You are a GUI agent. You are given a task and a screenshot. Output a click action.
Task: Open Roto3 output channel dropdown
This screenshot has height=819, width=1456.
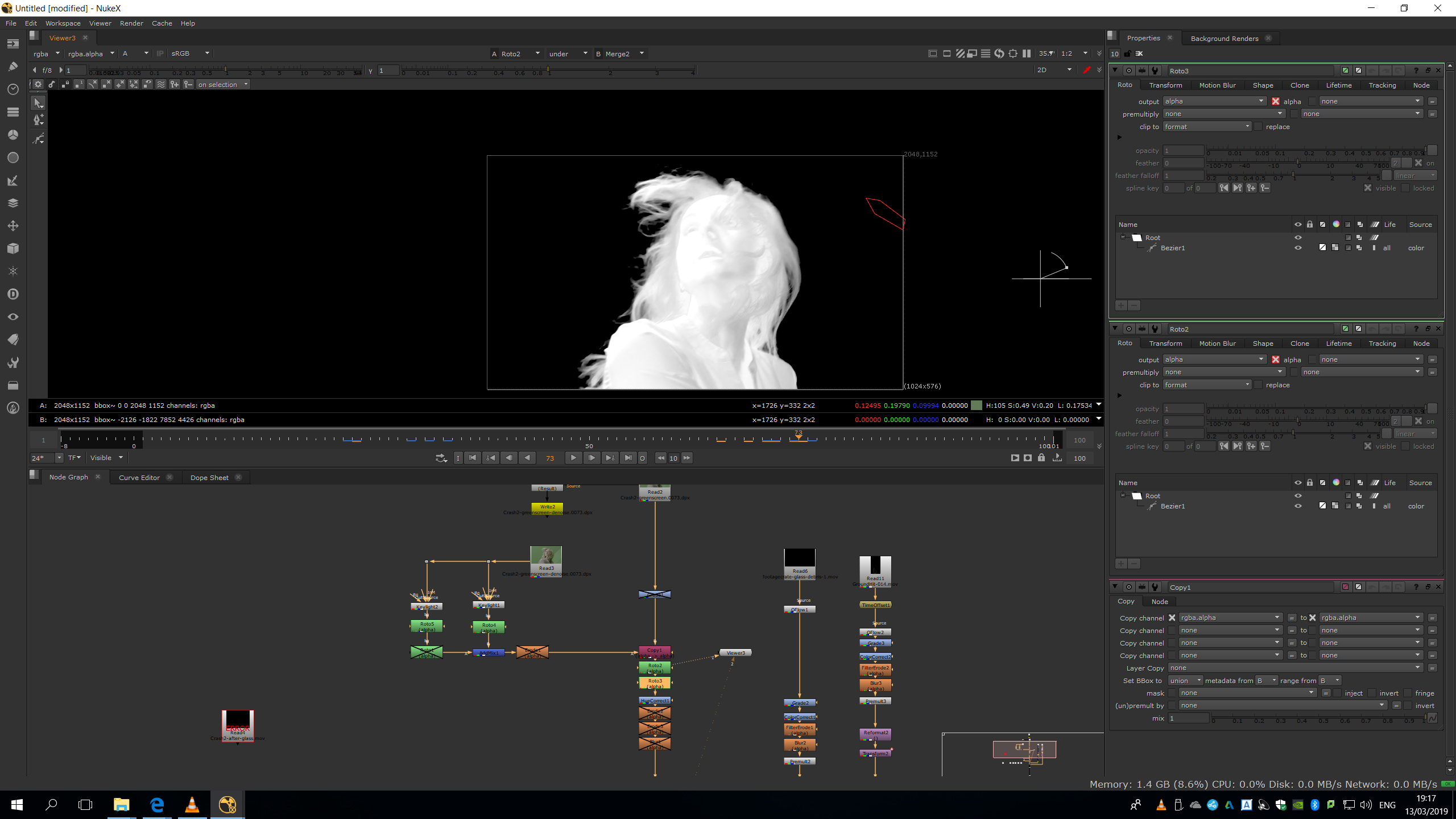(1213, 101)
